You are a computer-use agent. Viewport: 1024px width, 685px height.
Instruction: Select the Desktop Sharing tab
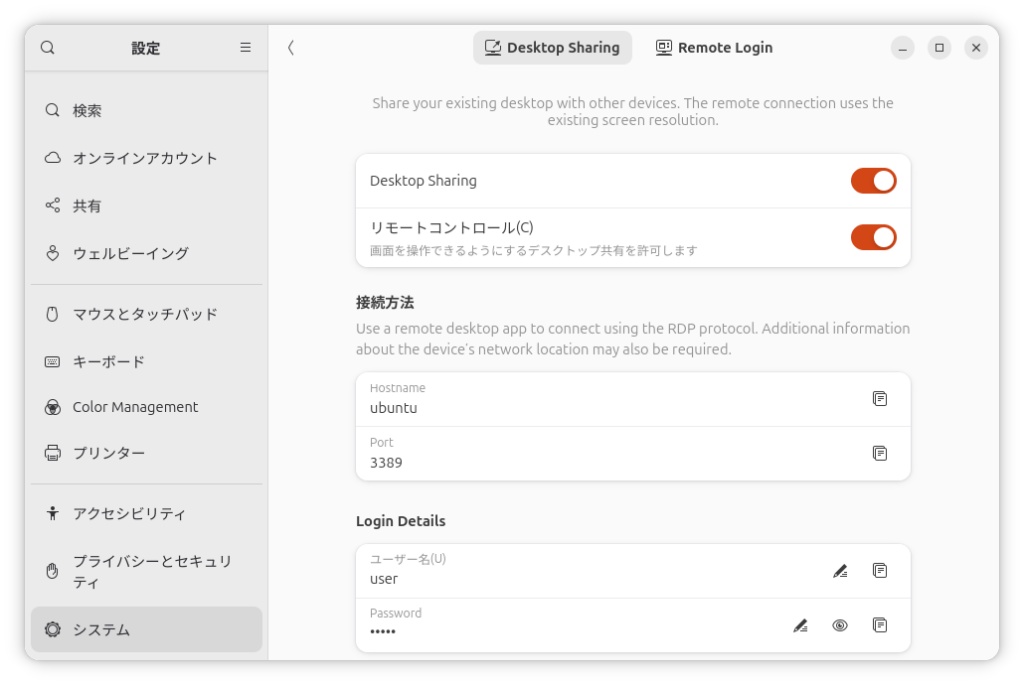(x=552, y=48)
